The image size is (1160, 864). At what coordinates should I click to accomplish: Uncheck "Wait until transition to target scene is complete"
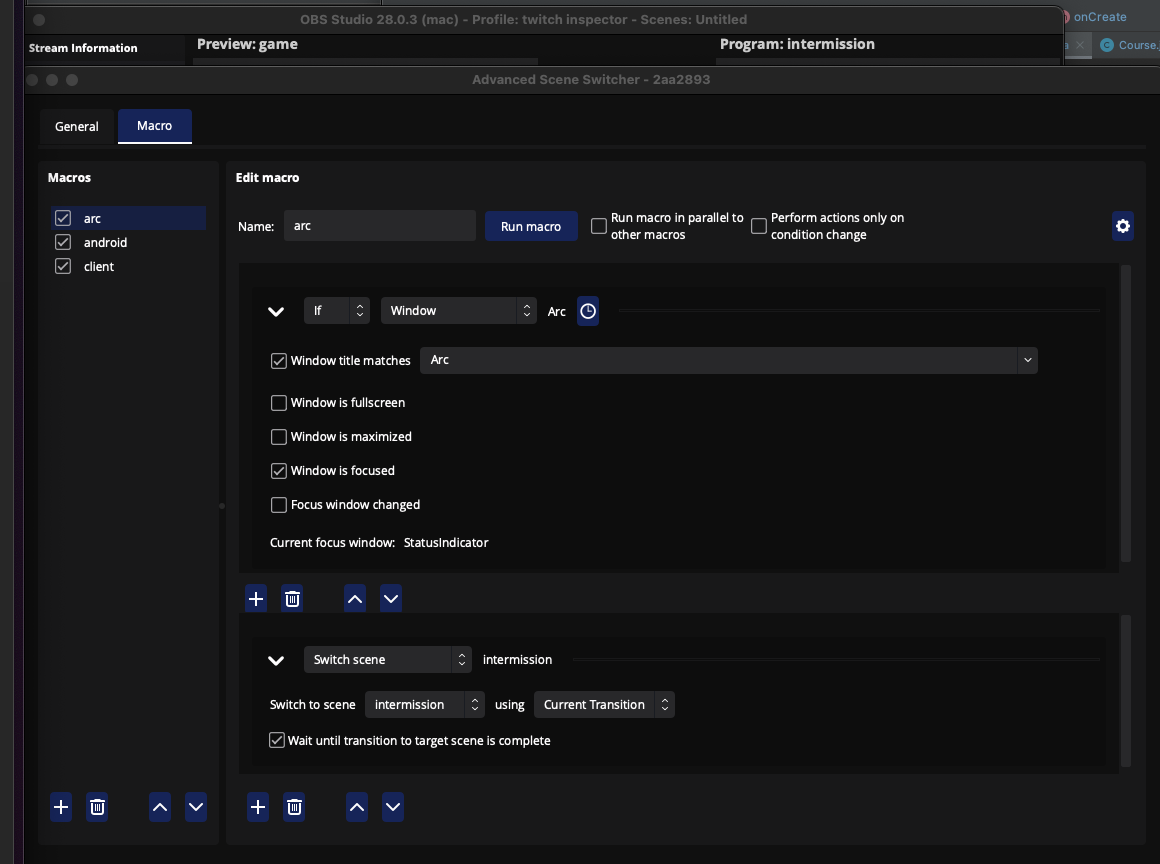coord(276,740)
